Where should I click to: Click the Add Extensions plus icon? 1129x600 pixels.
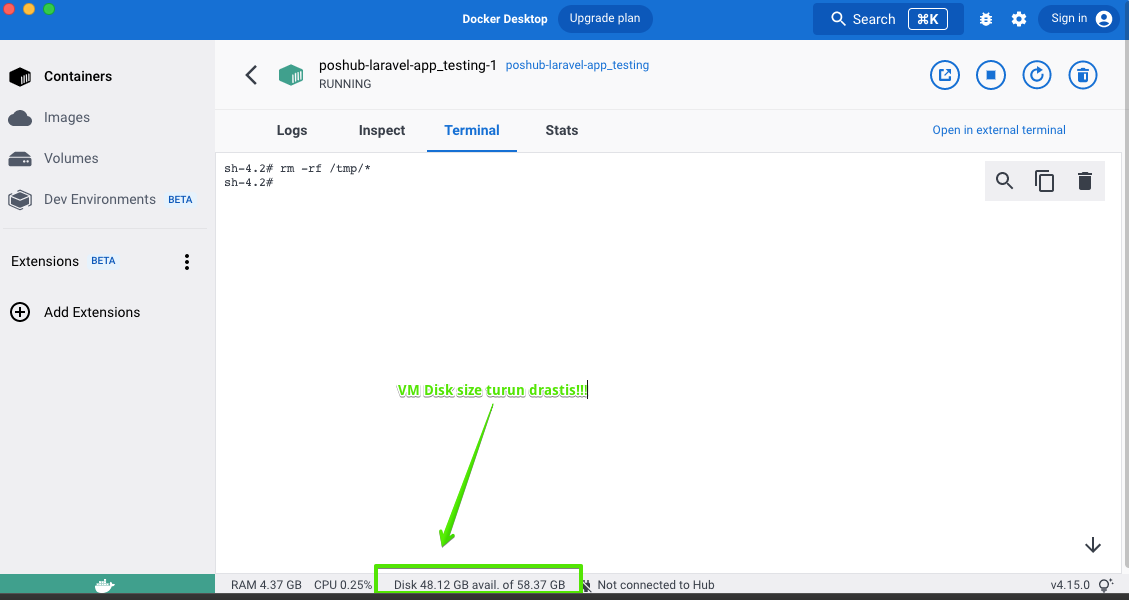[x=20, y=312]
